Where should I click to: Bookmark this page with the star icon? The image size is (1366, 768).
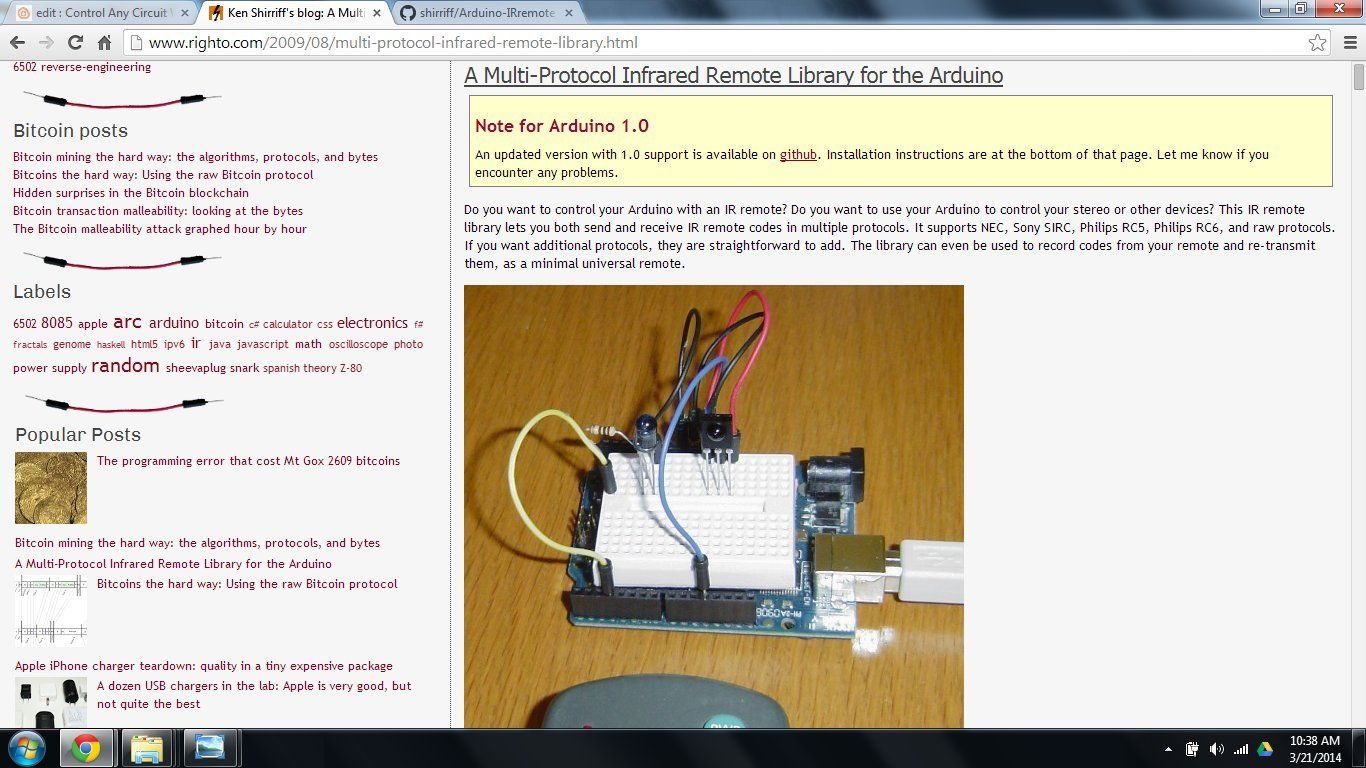click(x=1318, y=42)
